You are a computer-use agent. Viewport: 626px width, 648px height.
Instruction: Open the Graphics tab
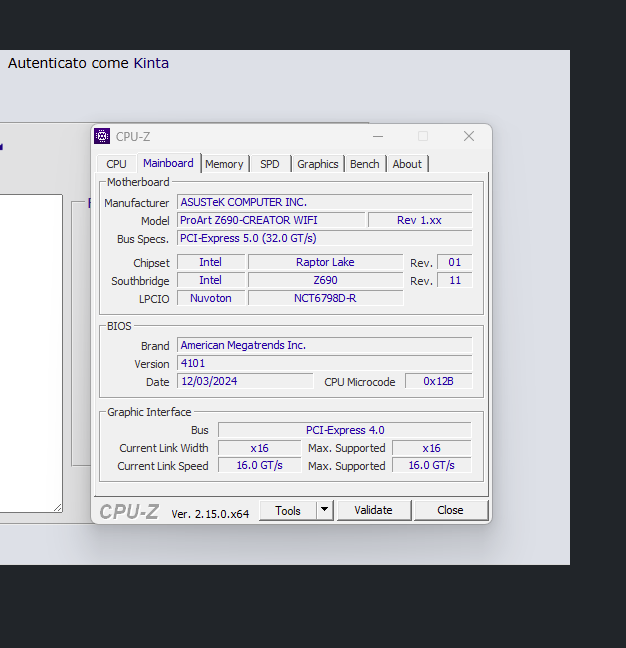coord(318,164)
